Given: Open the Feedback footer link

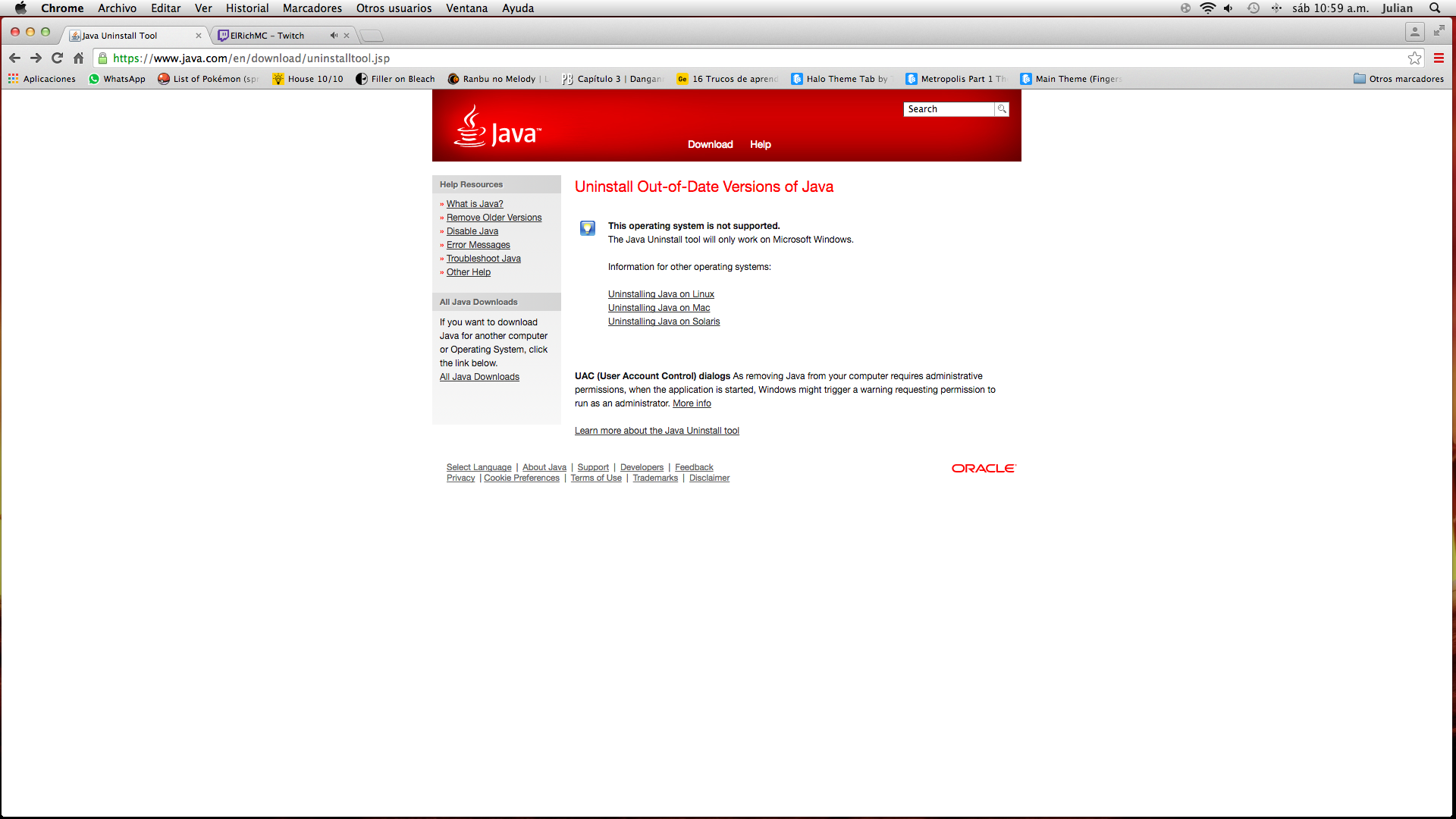Looking at the screenshot, I should tap(694, 467).
